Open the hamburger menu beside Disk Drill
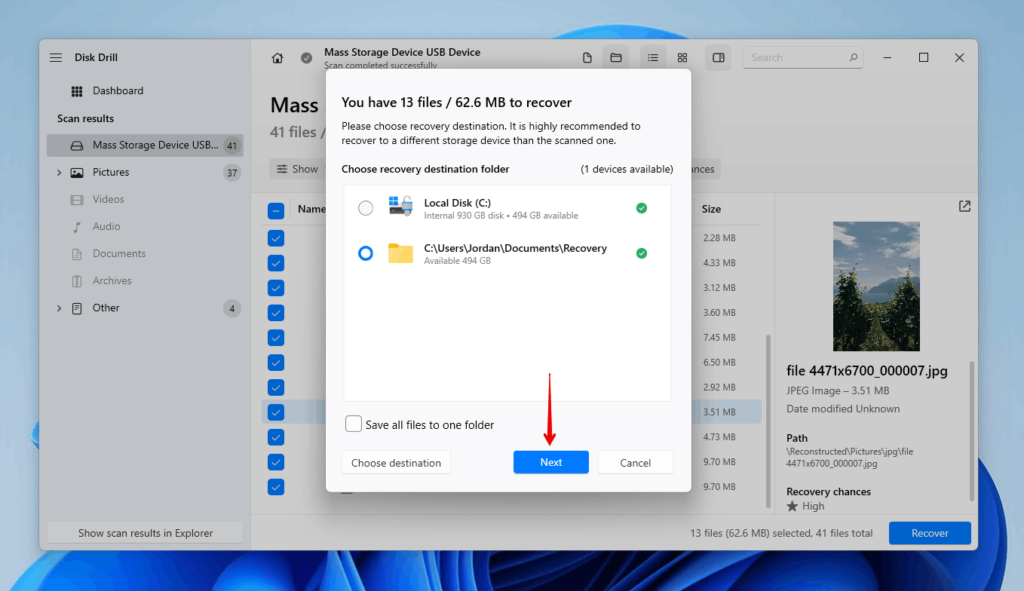This screenshot has height=591, width=1024. [x=56, y=57]
